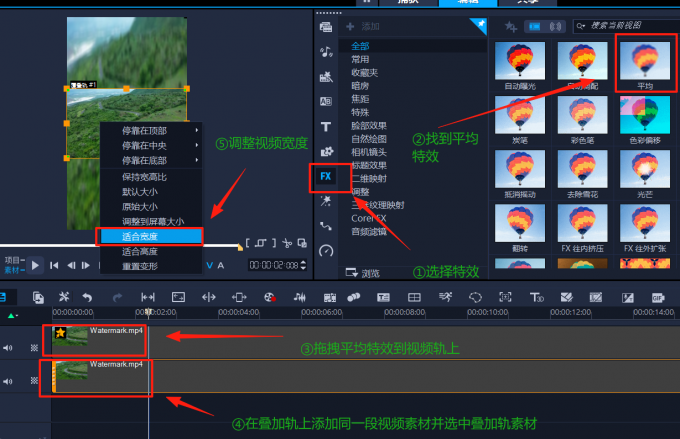Expand the 停靠在中央 submenu

pos(151,145)
